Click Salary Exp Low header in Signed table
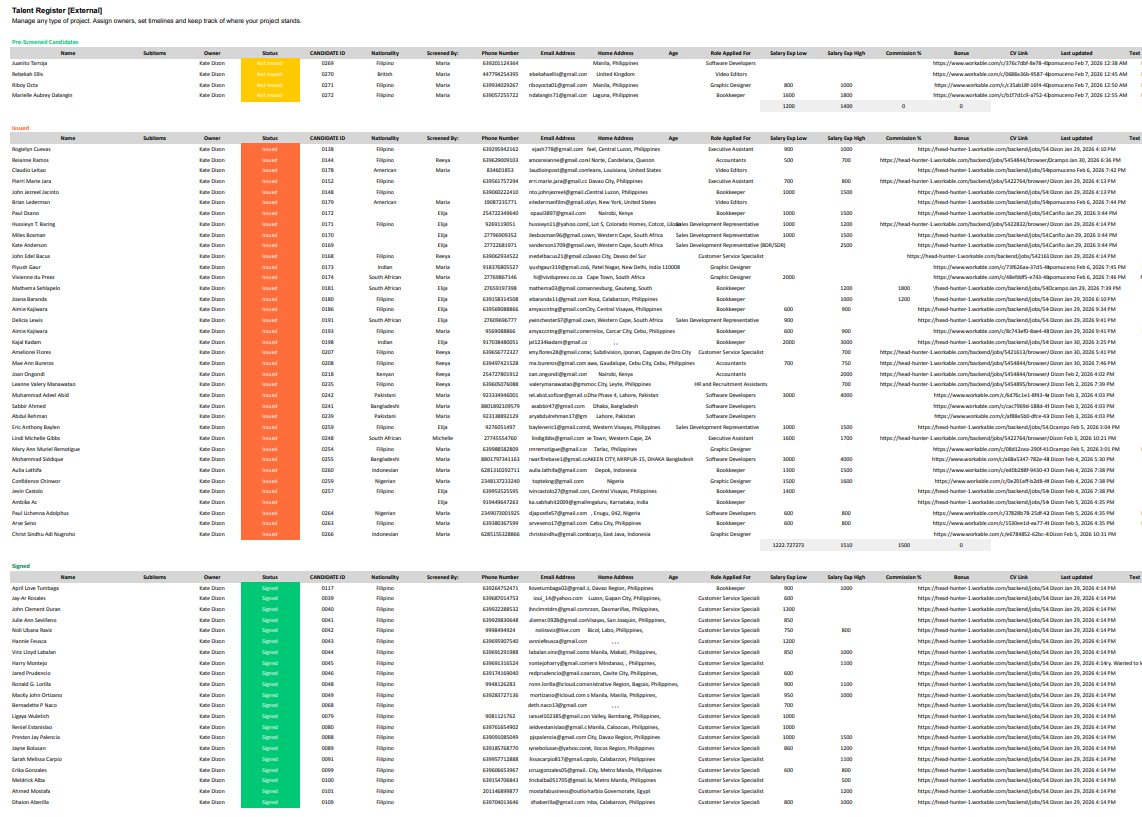1142x817 pixels. pyautogui.click(x=789, y=577)
